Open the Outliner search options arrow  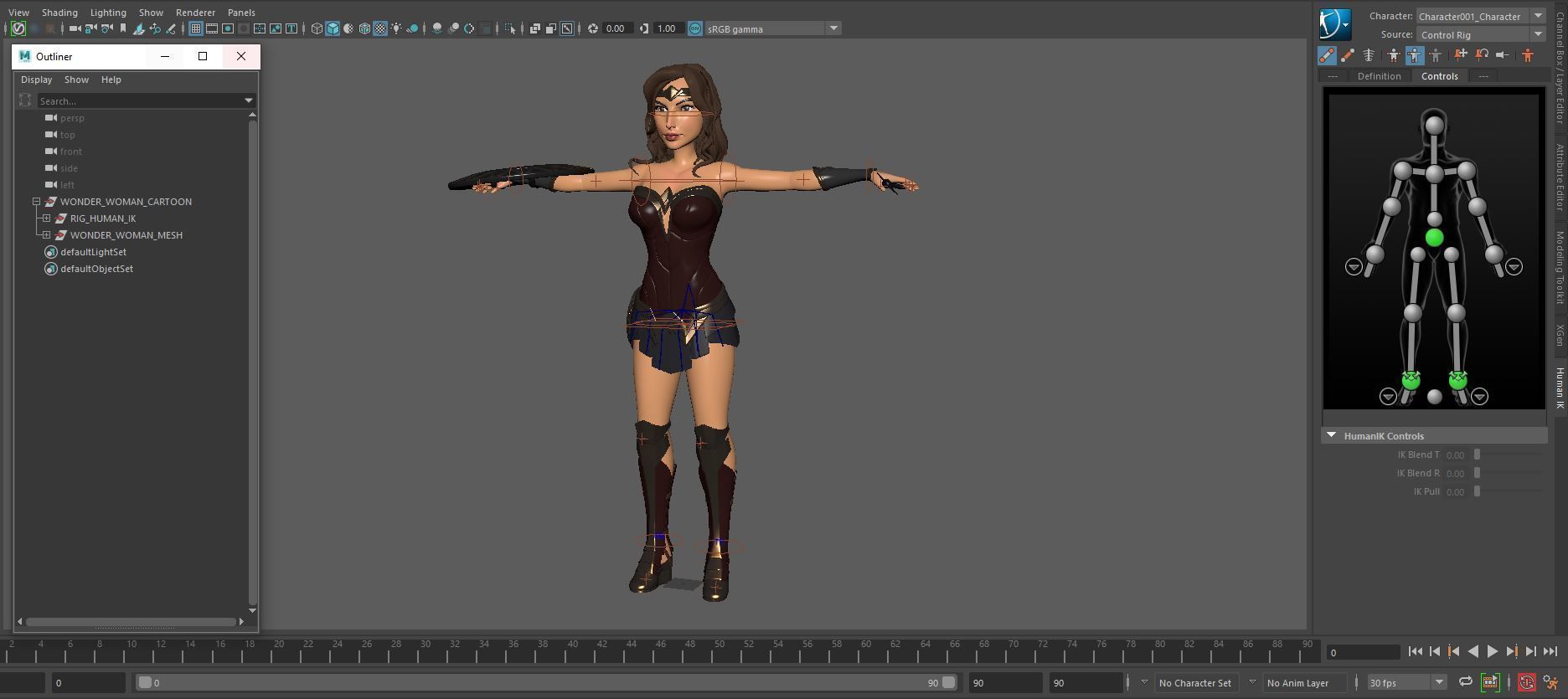click(249, 100)
